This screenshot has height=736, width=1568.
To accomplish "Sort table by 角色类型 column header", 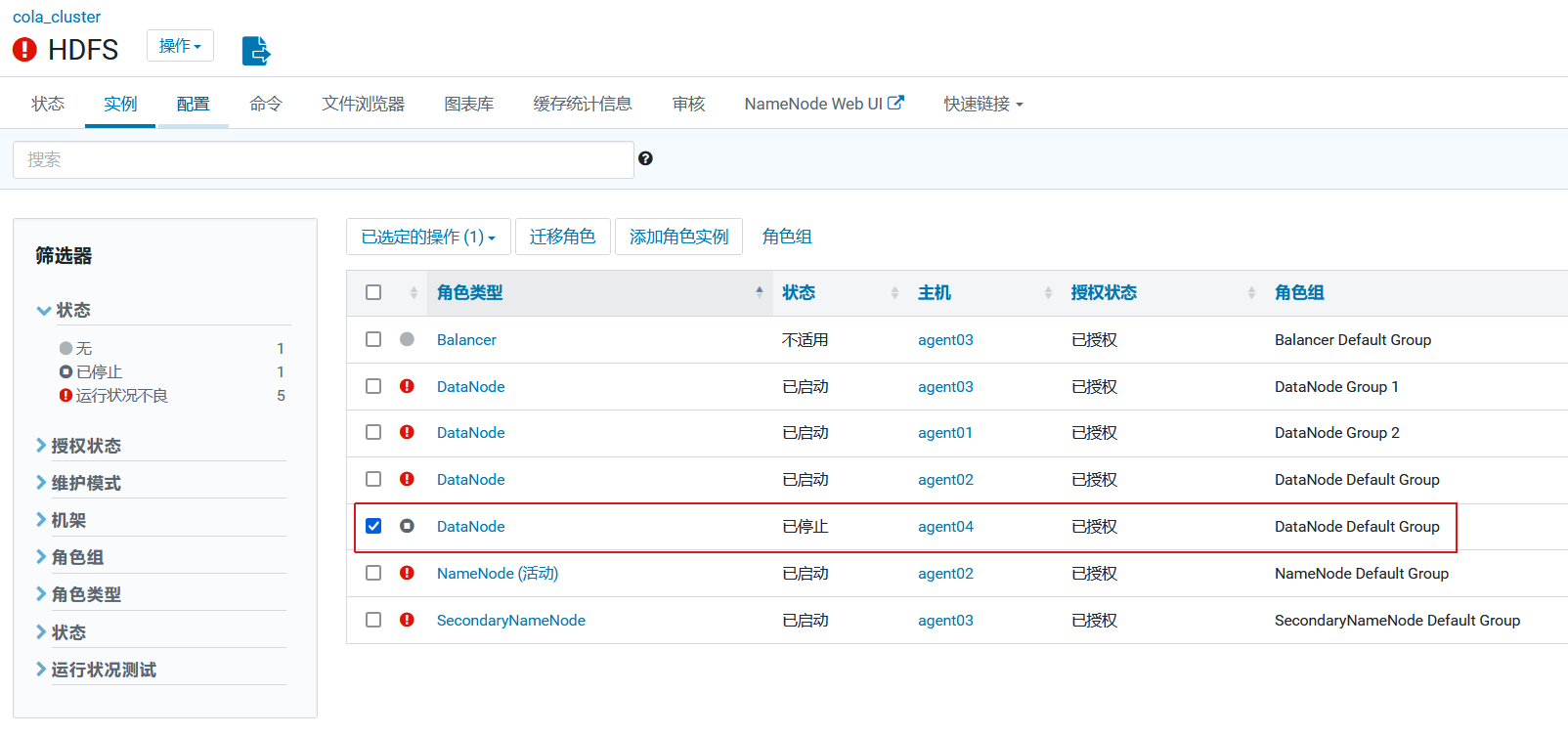I will click(x=469, y=292).
